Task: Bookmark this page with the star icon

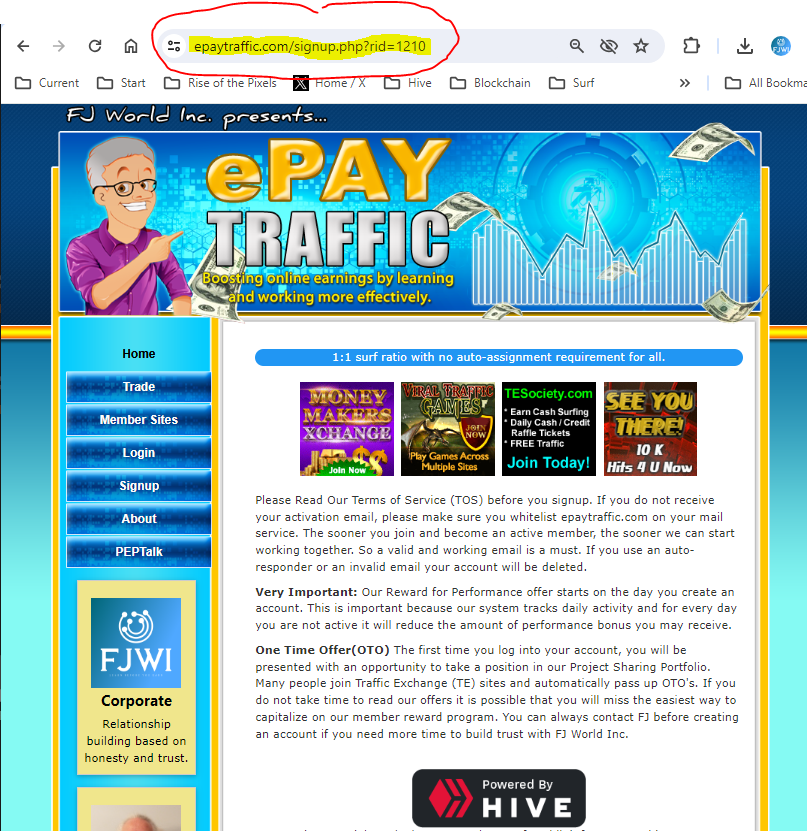Action: (641, 46)
